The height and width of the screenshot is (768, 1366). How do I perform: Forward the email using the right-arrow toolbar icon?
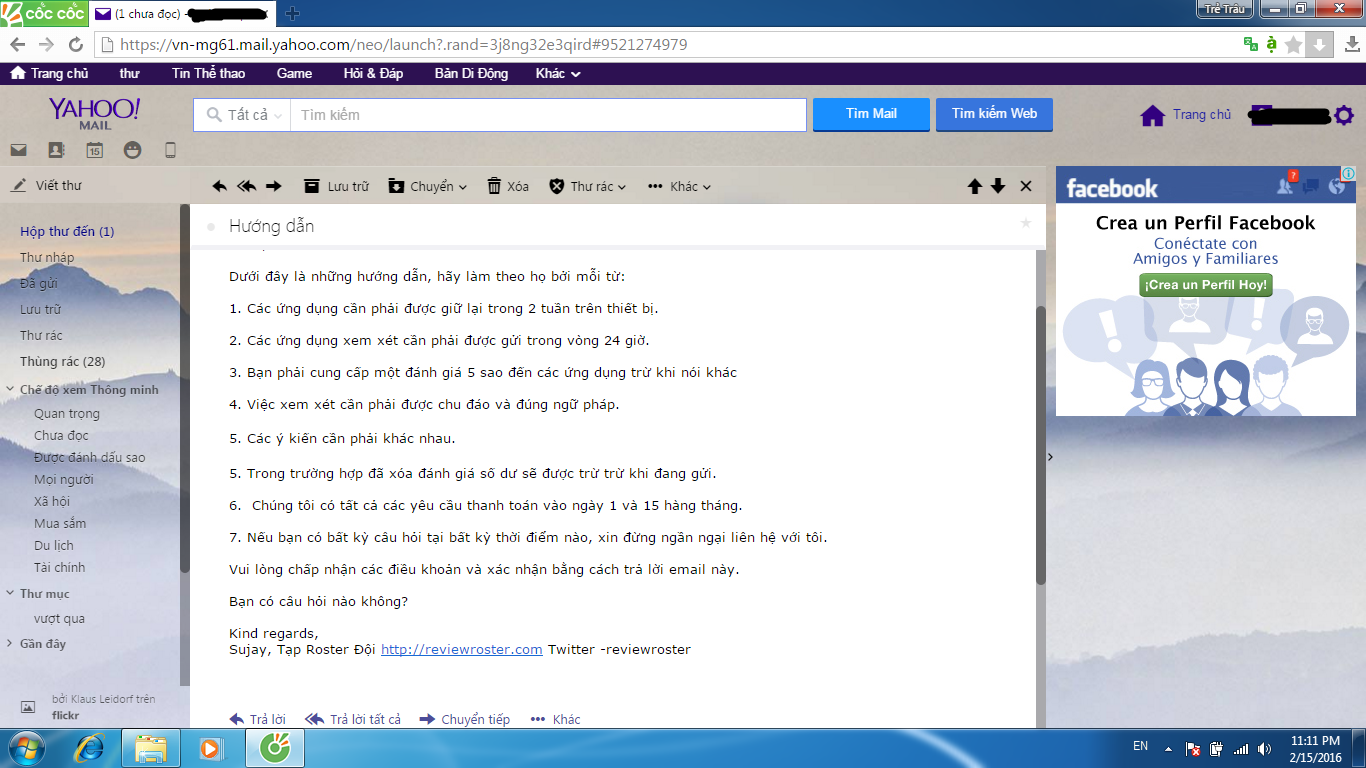point(273,186)
